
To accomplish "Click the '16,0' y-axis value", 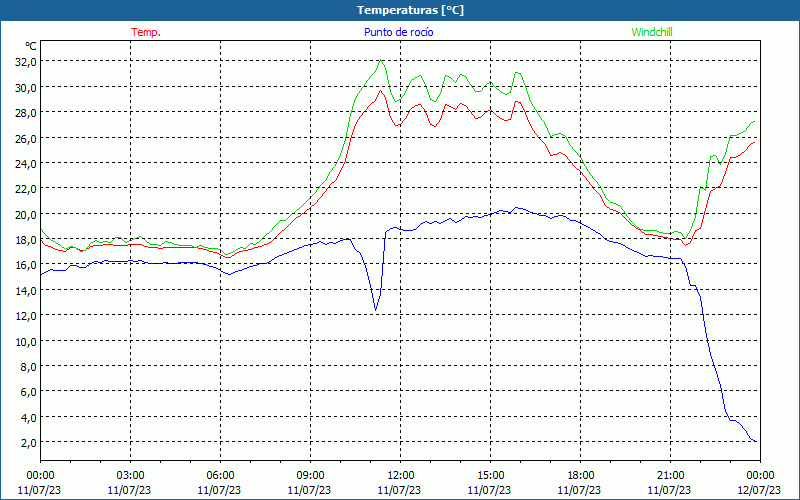I will 26,265.
